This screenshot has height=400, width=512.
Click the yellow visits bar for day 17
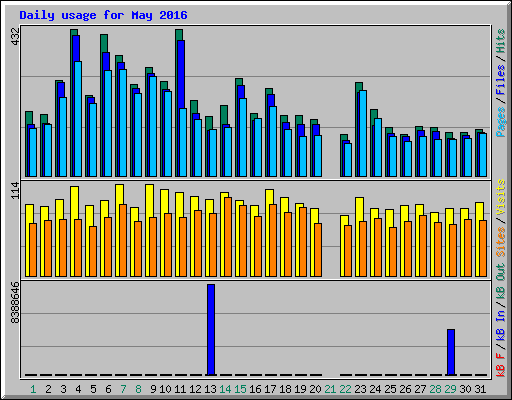[268, 233]
